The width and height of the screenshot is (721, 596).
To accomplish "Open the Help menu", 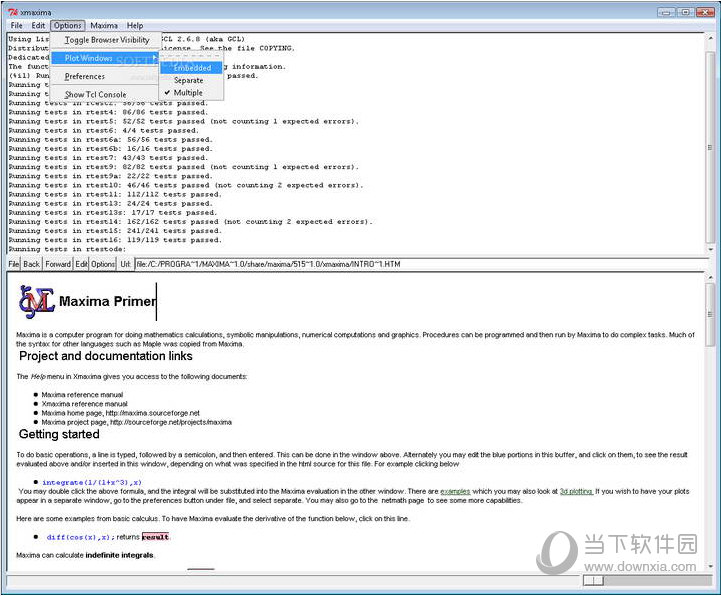I will [135, 26].
